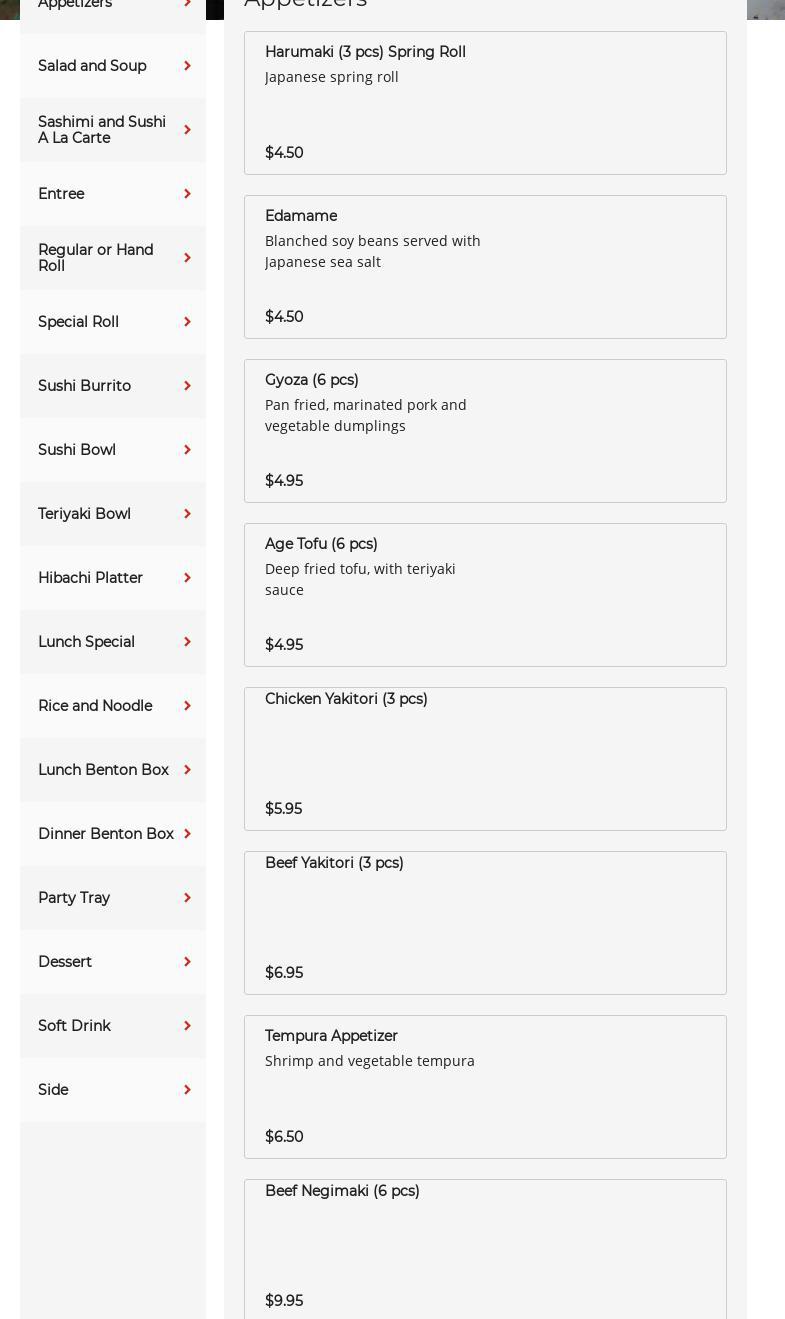Screen dimensions: 785x1319
Task: Pick the Gyoza (6 pcs) item
Action: pyautogui.click(x=485, y=431)
